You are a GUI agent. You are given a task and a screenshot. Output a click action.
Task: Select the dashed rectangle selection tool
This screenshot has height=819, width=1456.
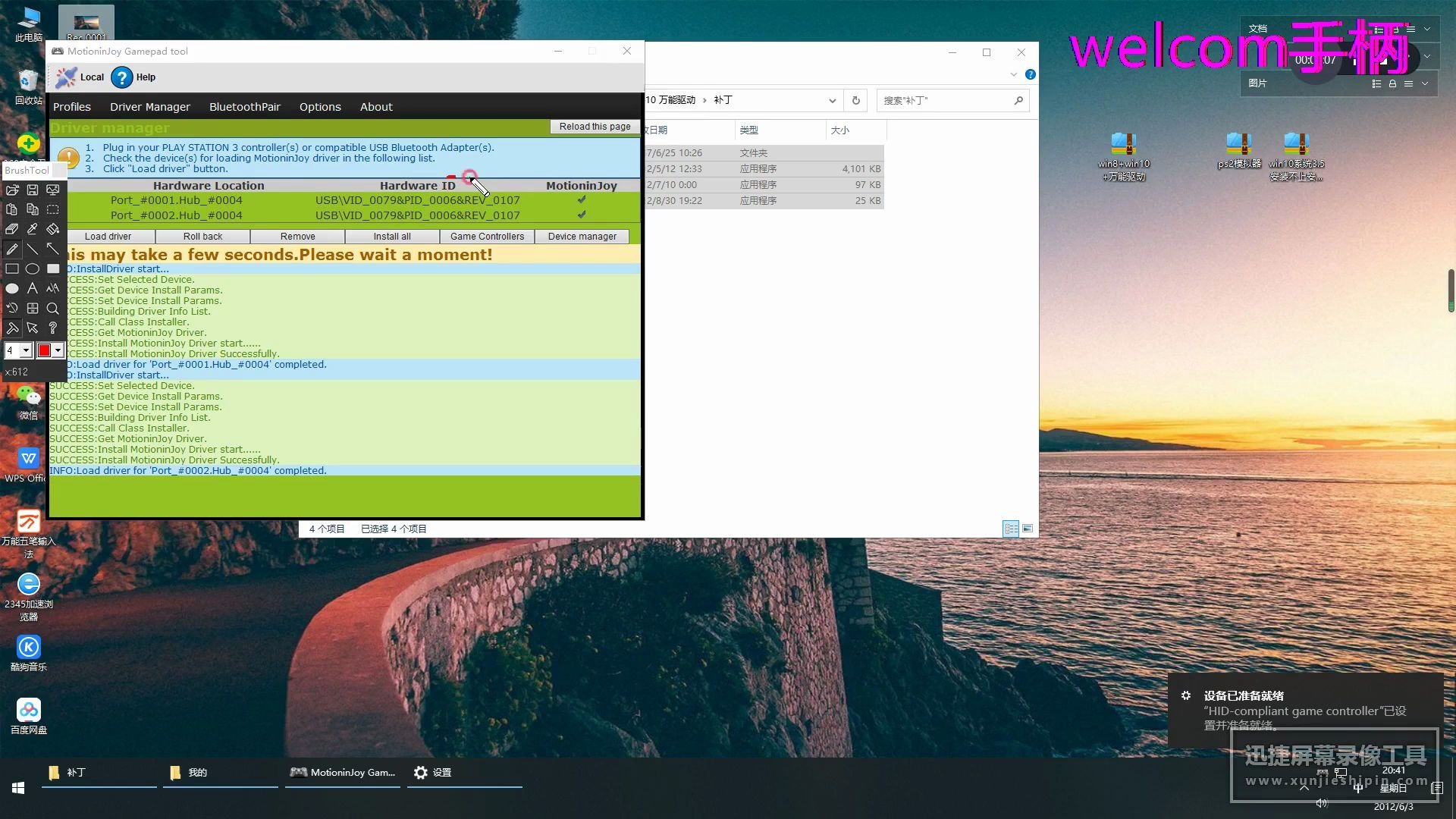[x=52, y=209]
